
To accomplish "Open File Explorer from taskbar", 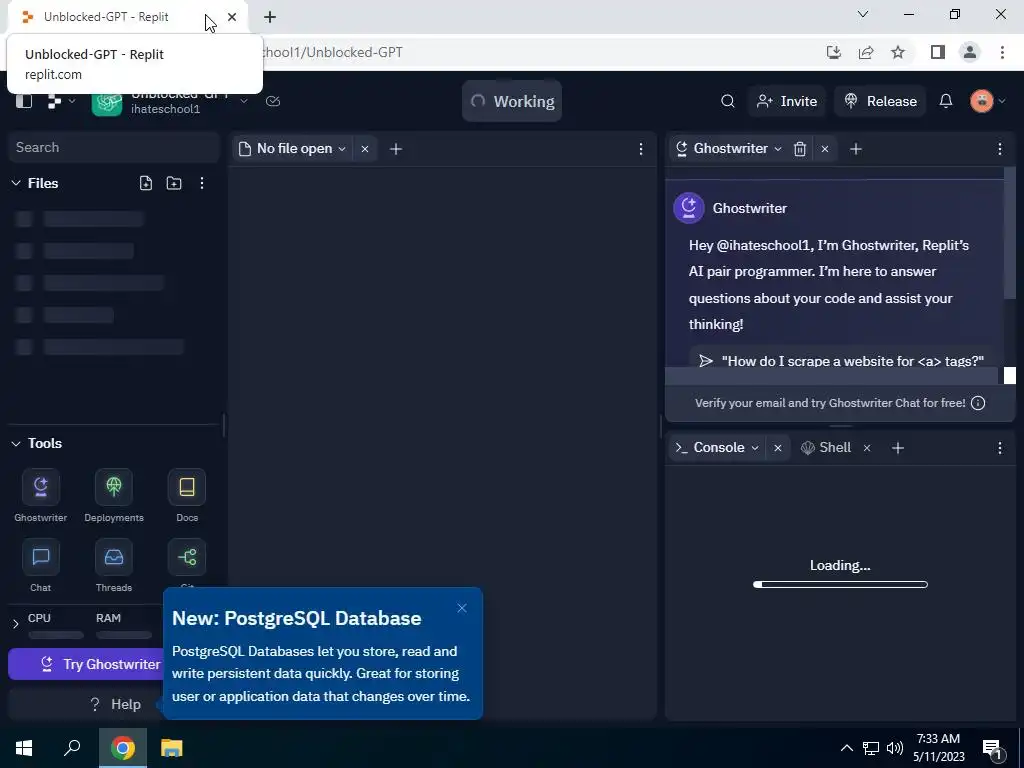I will click(172, 748).
